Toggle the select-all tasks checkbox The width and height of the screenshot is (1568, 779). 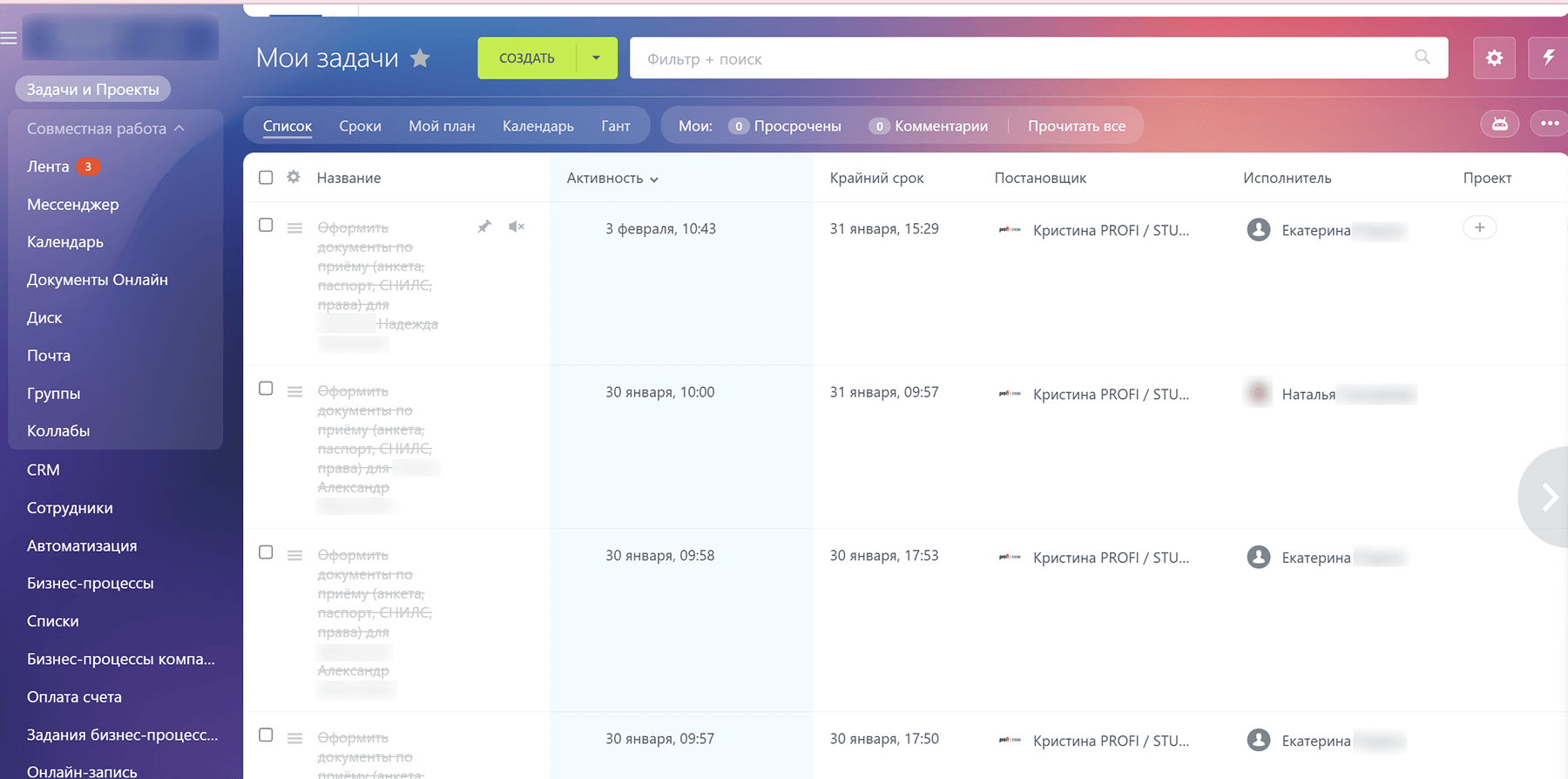click(266, 178)
